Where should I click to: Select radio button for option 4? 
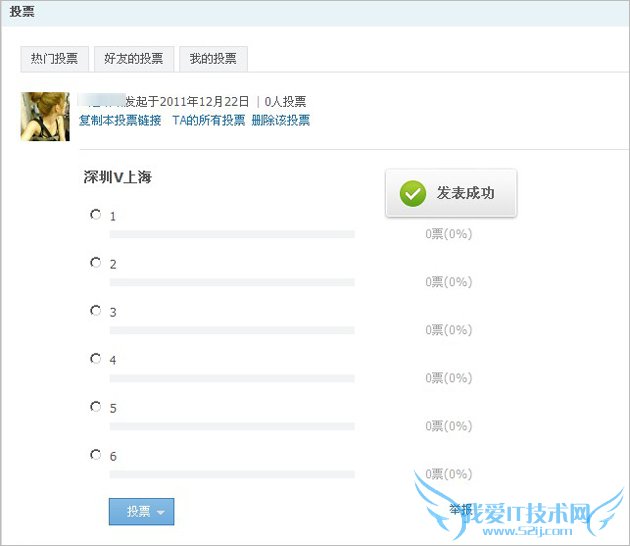click(96, 358)
